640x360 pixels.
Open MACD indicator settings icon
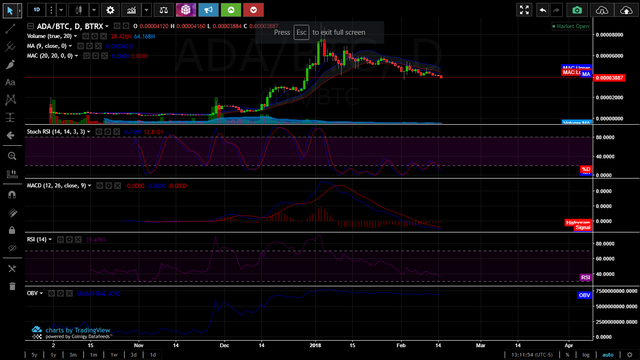tap(109, 186)
